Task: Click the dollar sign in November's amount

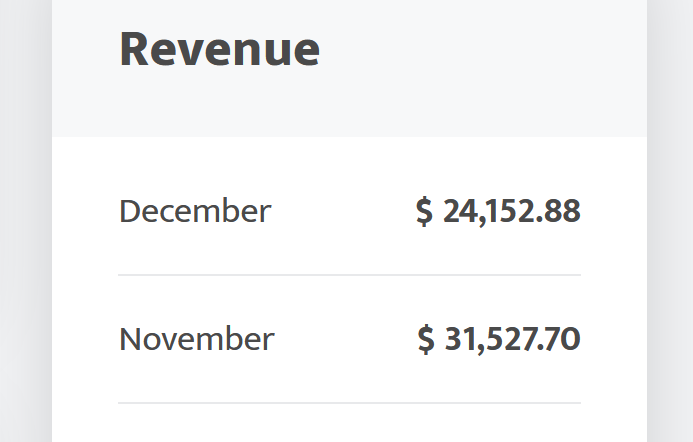Action: [x=426, y=339]
